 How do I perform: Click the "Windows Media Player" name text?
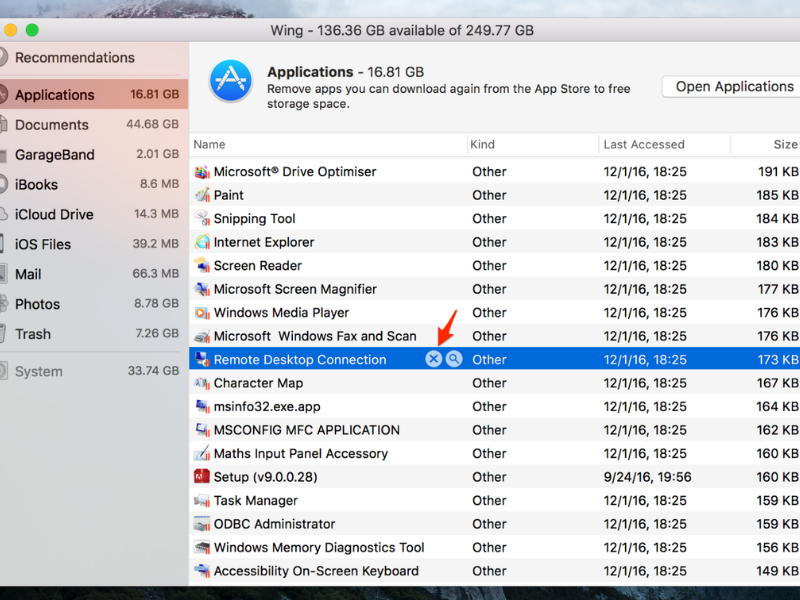pos(281,313)
